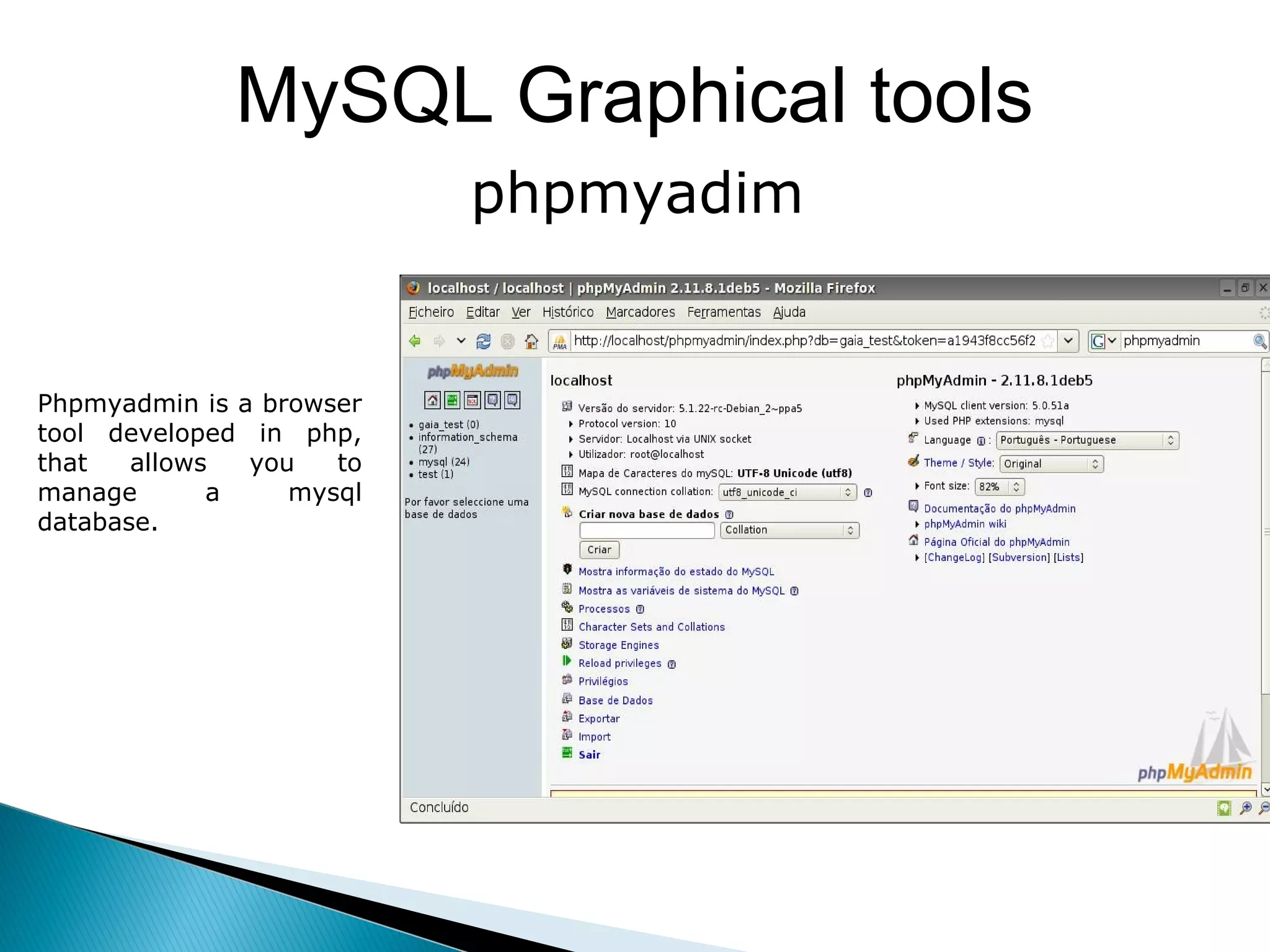Open the Theme dropdown showing Original
This screenshot has width=1270, height=952.
tap(1052, 464)
